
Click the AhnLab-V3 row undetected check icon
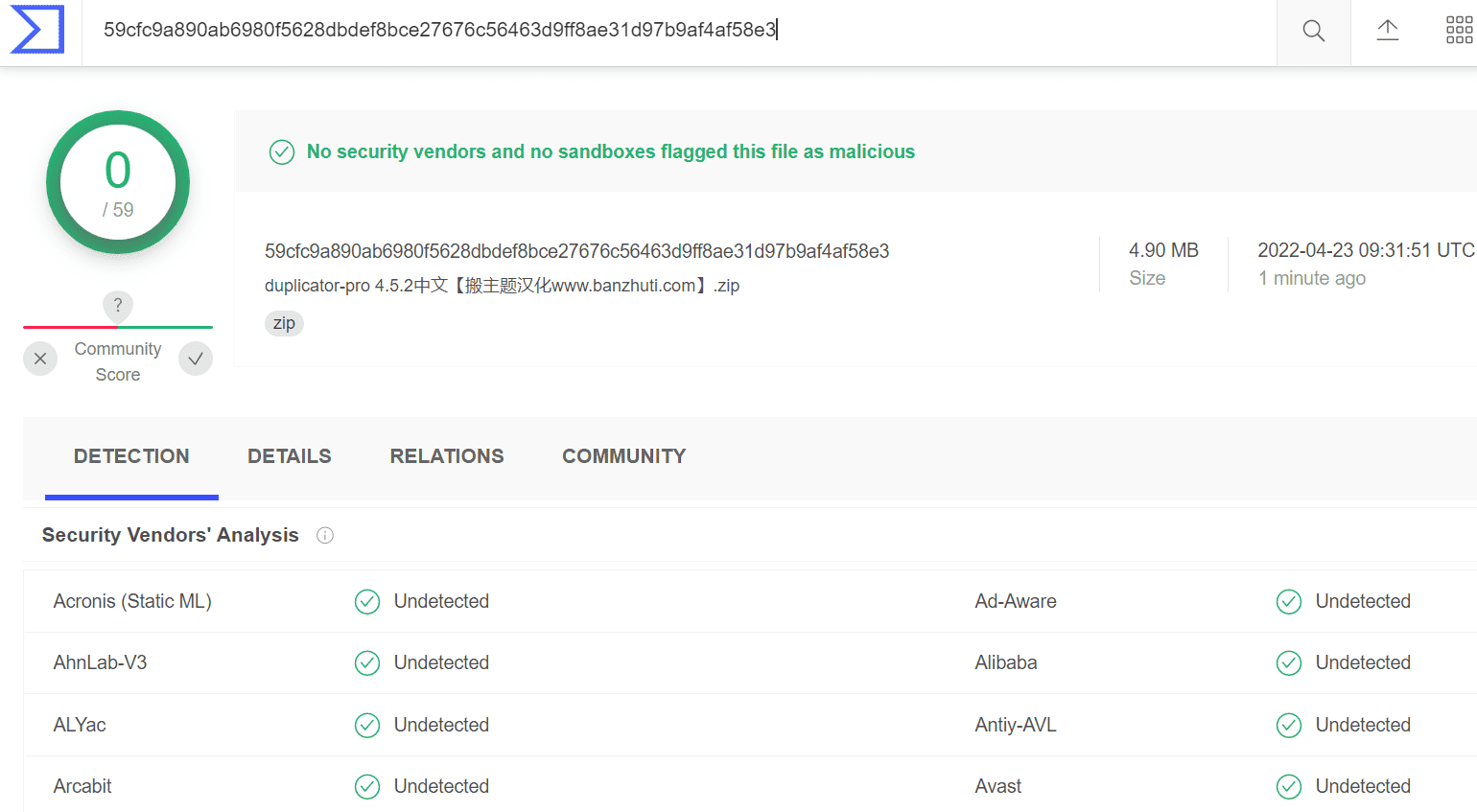point(367,663)
